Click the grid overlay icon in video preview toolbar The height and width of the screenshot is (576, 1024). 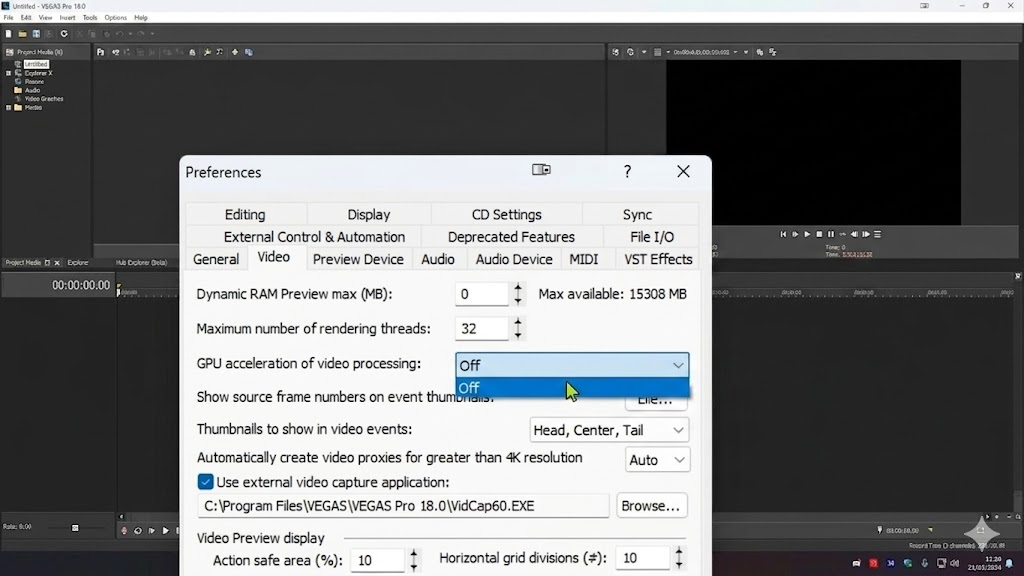click(x=658, y=52)
